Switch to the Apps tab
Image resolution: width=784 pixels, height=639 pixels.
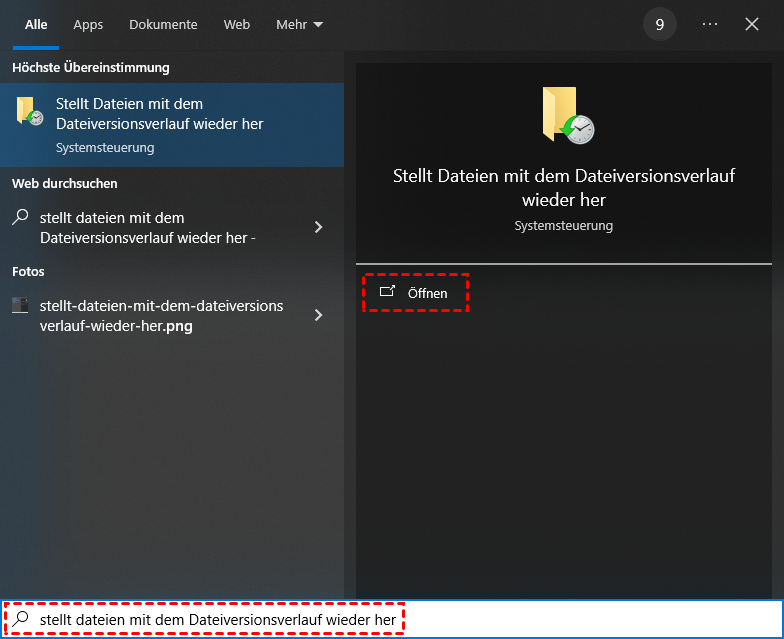point(88,24)
